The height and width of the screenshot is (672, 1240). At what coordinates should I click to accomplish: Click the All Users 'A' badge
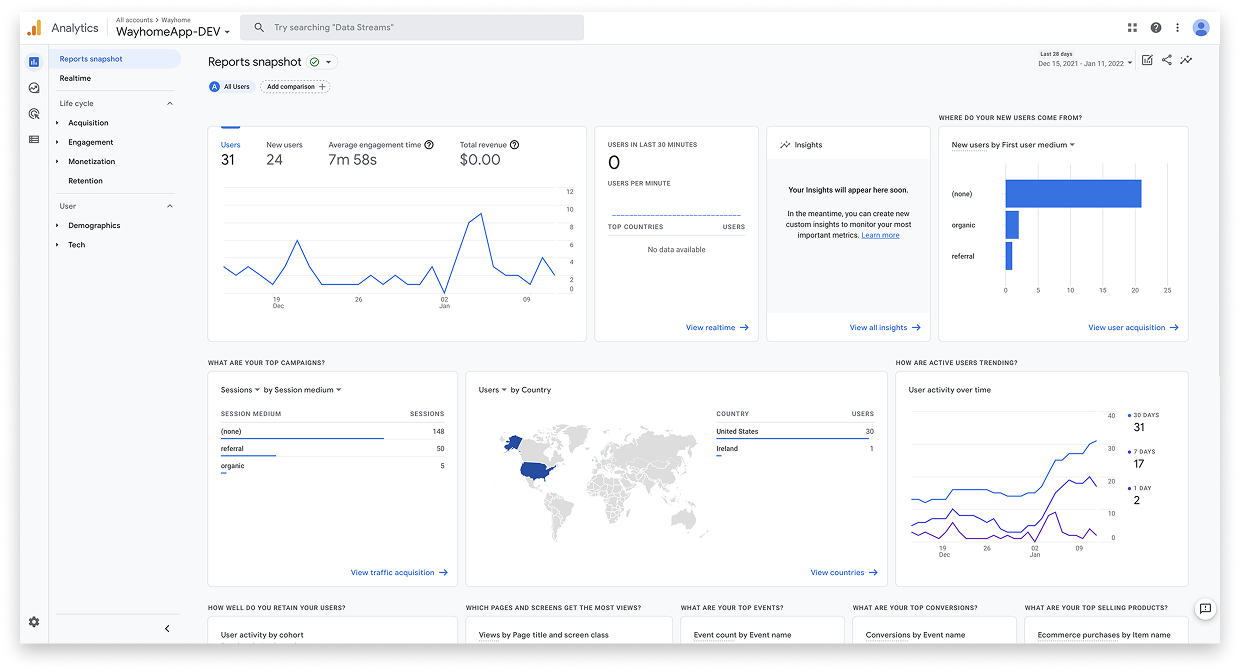click(214, 87)
